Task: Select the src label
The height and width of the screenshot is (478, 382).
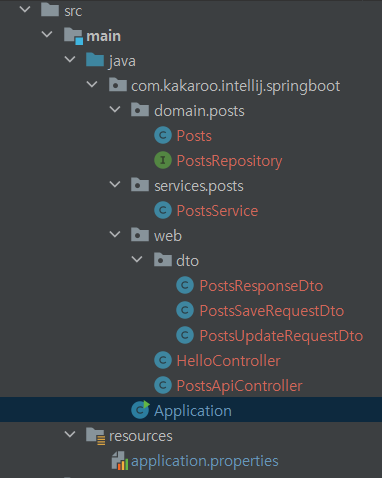Action: tap(73, 11)
